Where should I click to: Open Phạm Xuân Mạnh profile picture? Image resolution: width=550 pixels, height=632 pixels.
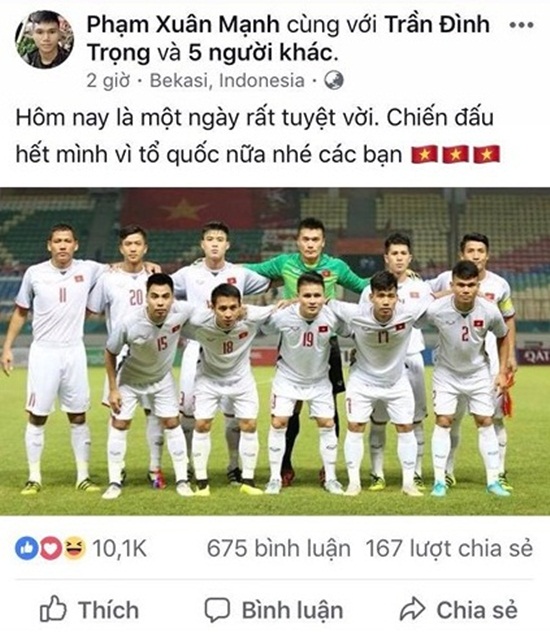[44, 39]
